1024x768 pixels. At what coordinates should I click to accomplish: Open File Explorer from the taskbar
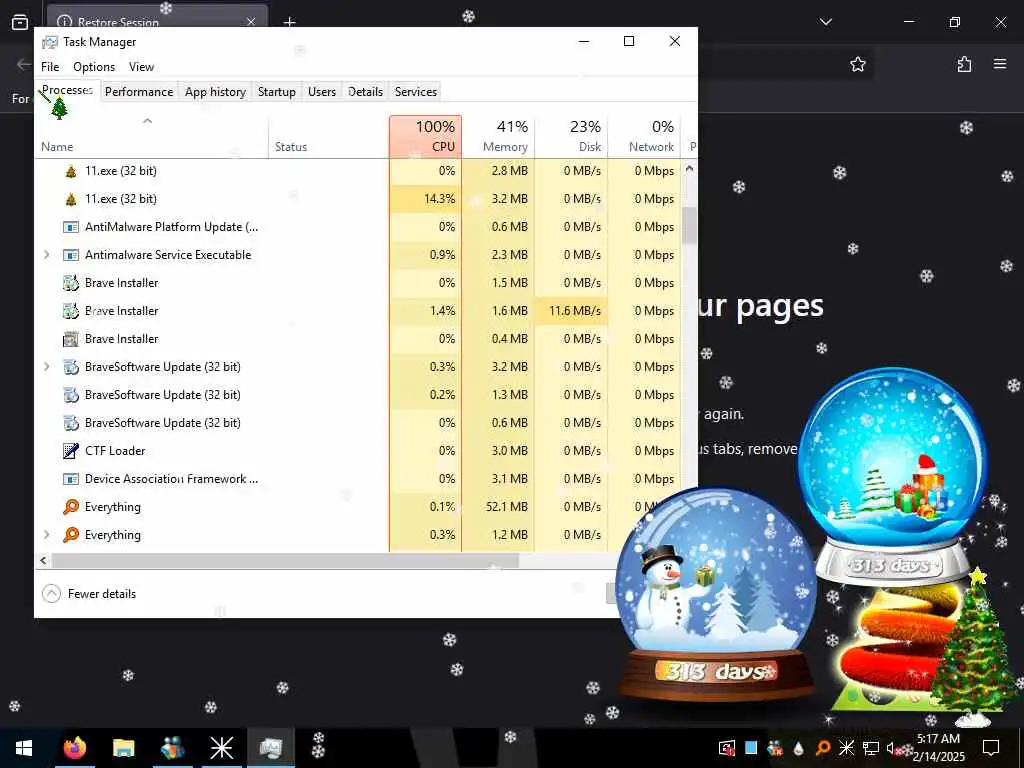[123, 748]
